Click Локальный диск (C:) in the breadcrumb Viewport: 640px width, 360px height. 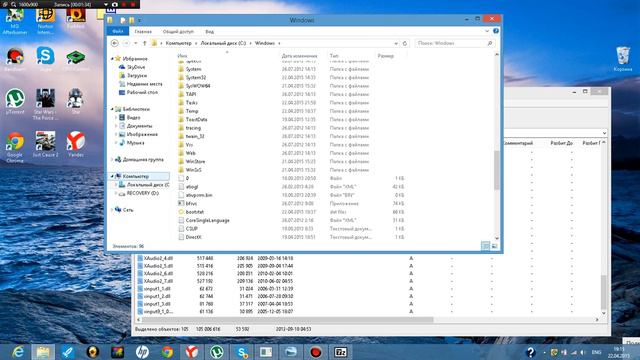(x=223, y=43)
